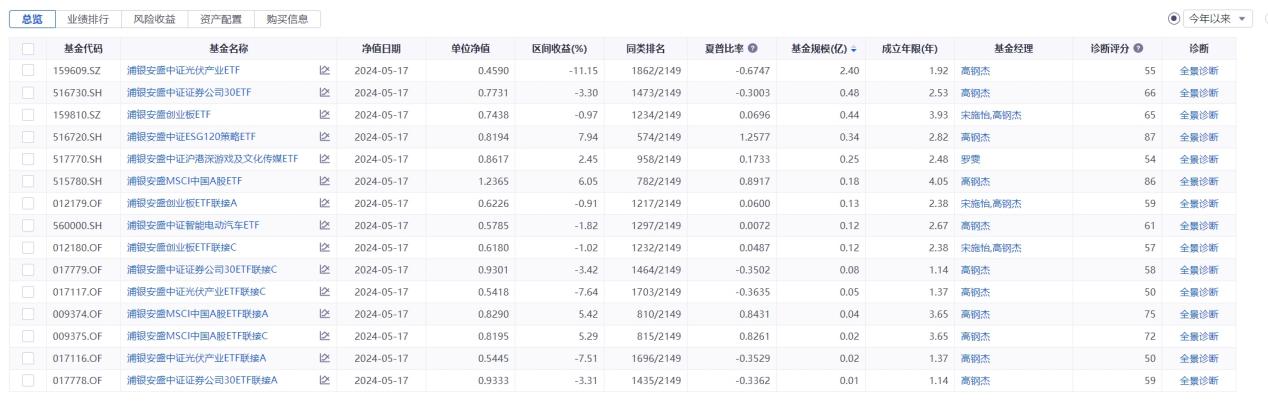Check the box for 560000.SH row
This screenshot has height=402, width=1268.
(27, 225)
